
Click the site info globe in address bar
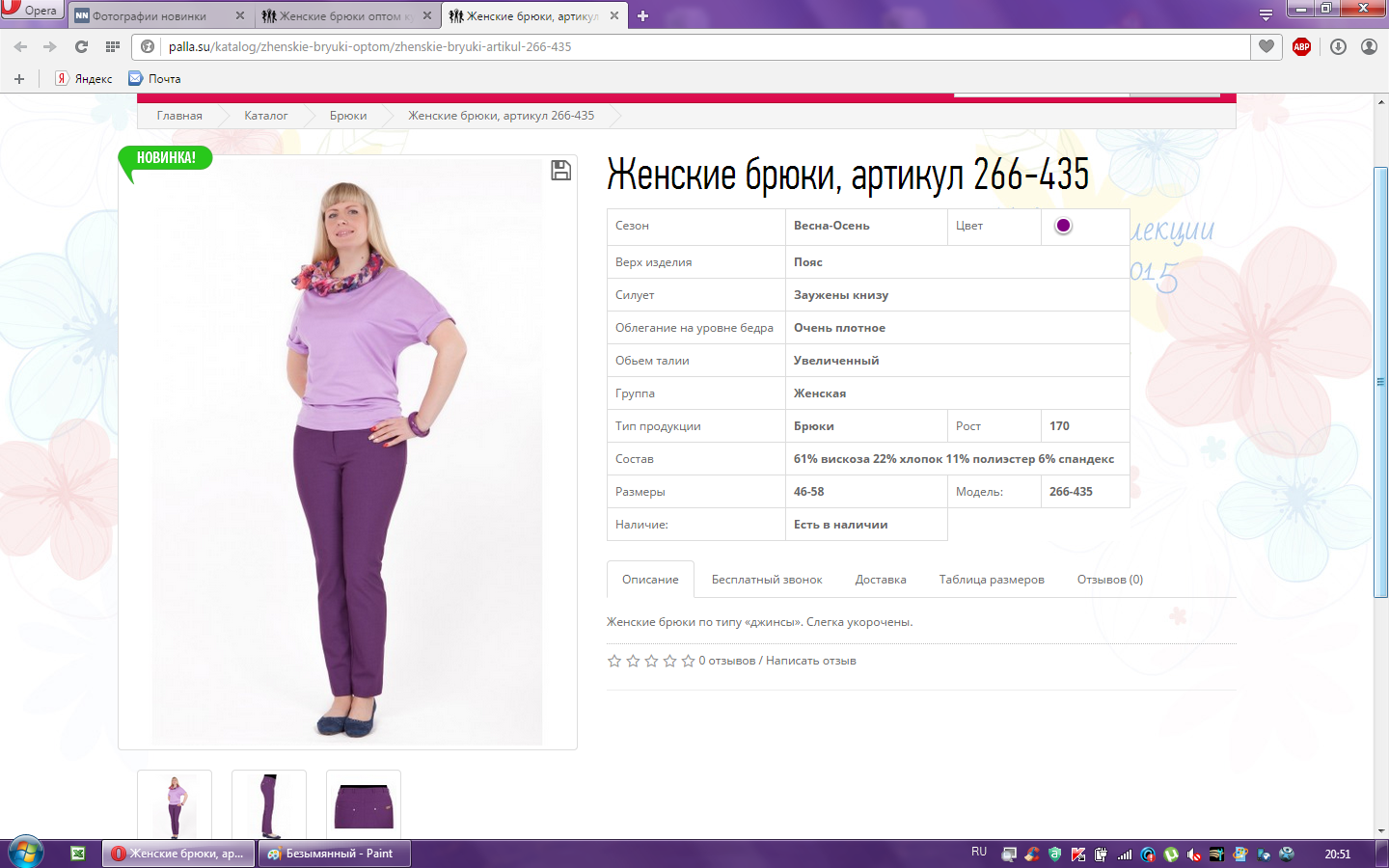(148, 46)
